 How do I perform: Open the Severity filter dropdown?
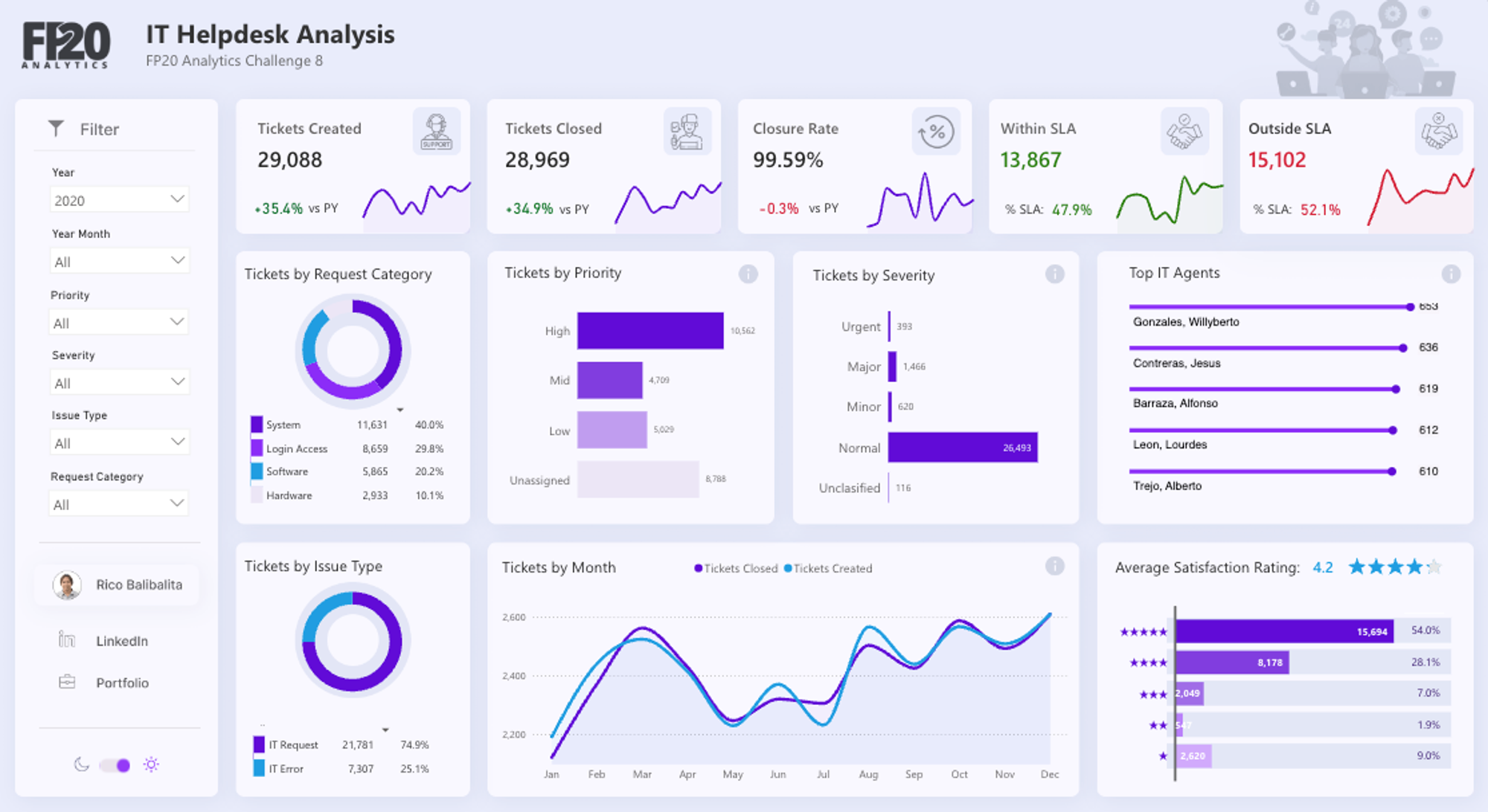pos(119,381)
